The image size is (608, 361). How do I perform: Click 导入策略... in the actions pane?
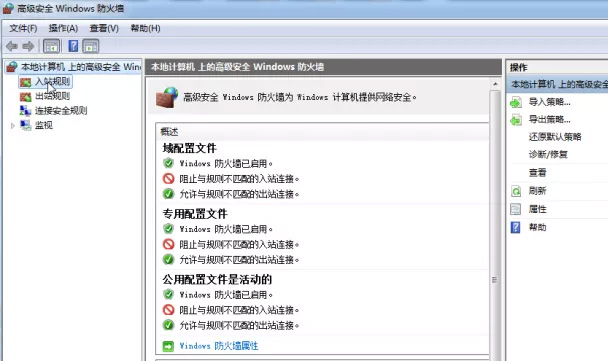[549, 102]
